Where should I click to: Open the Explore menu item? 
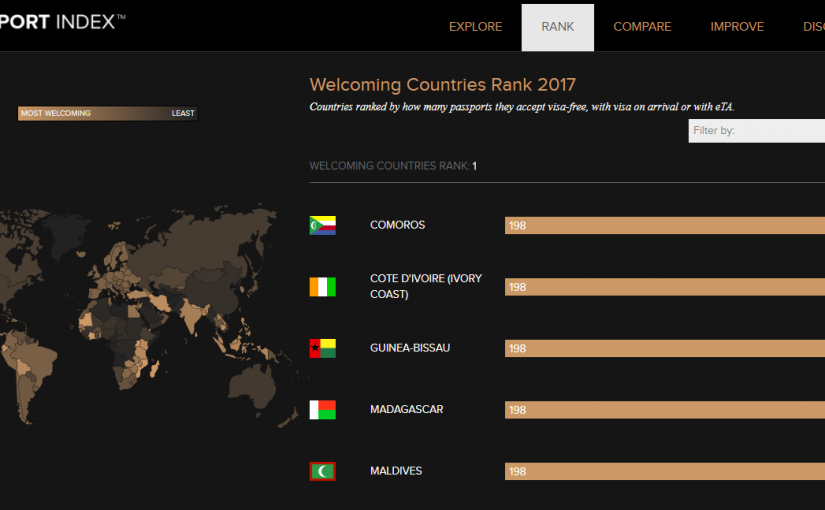pyautogui.click(x=475, y=27)
